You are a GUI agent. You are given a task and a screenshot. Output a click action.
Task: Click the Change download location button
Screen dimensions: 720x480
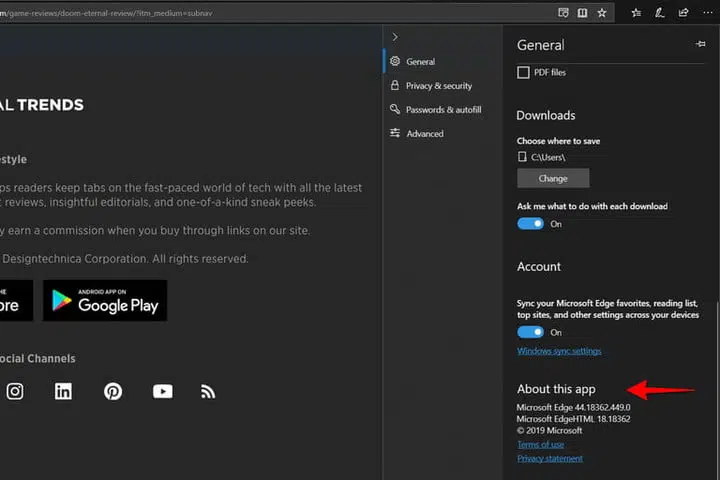point(553,178)
